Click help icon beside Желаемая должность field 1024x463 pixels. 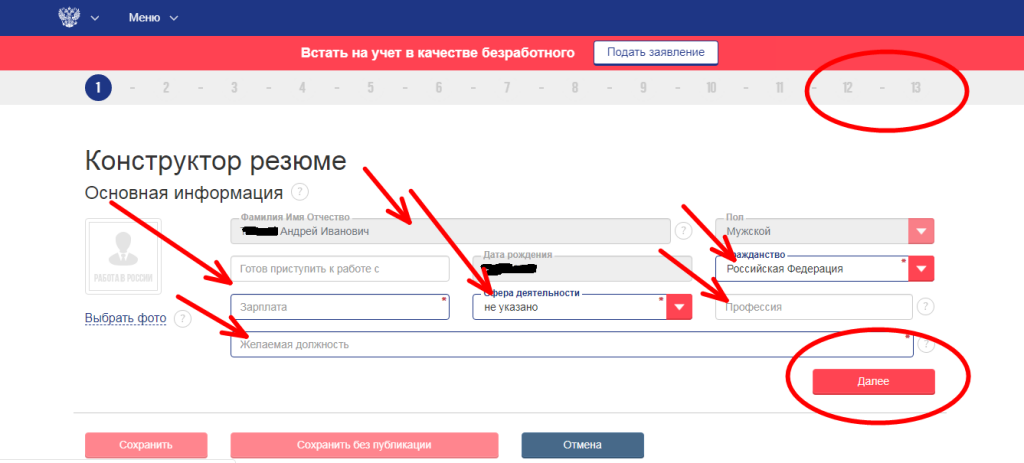(x=926, y=345)
